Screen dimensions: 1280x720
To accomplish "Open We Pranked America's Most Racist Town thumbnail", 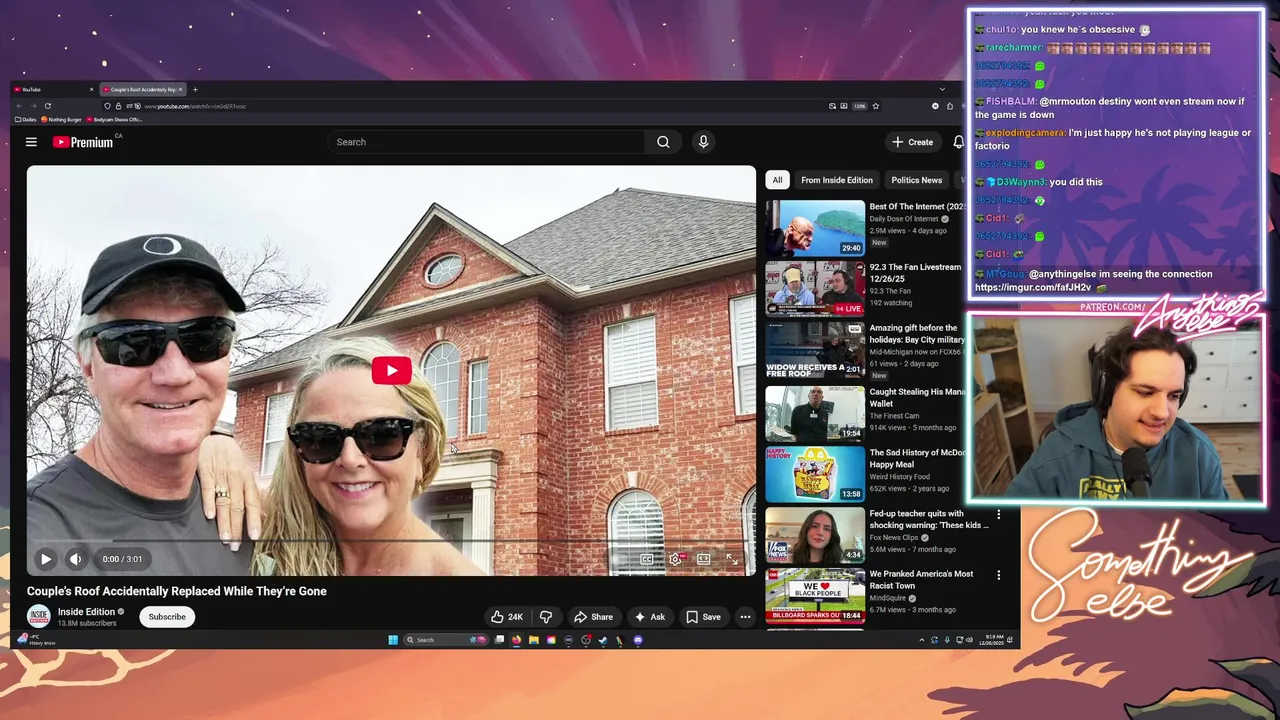I will 815,595.
